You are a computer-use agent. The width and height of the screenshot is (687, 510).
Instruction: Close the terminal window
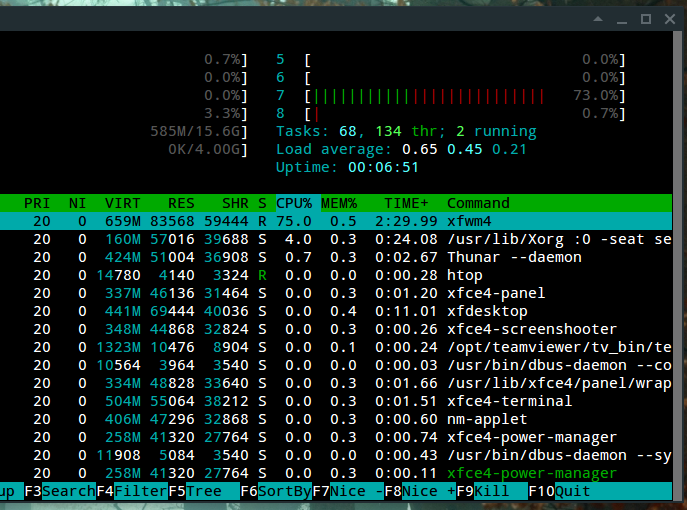669,19
